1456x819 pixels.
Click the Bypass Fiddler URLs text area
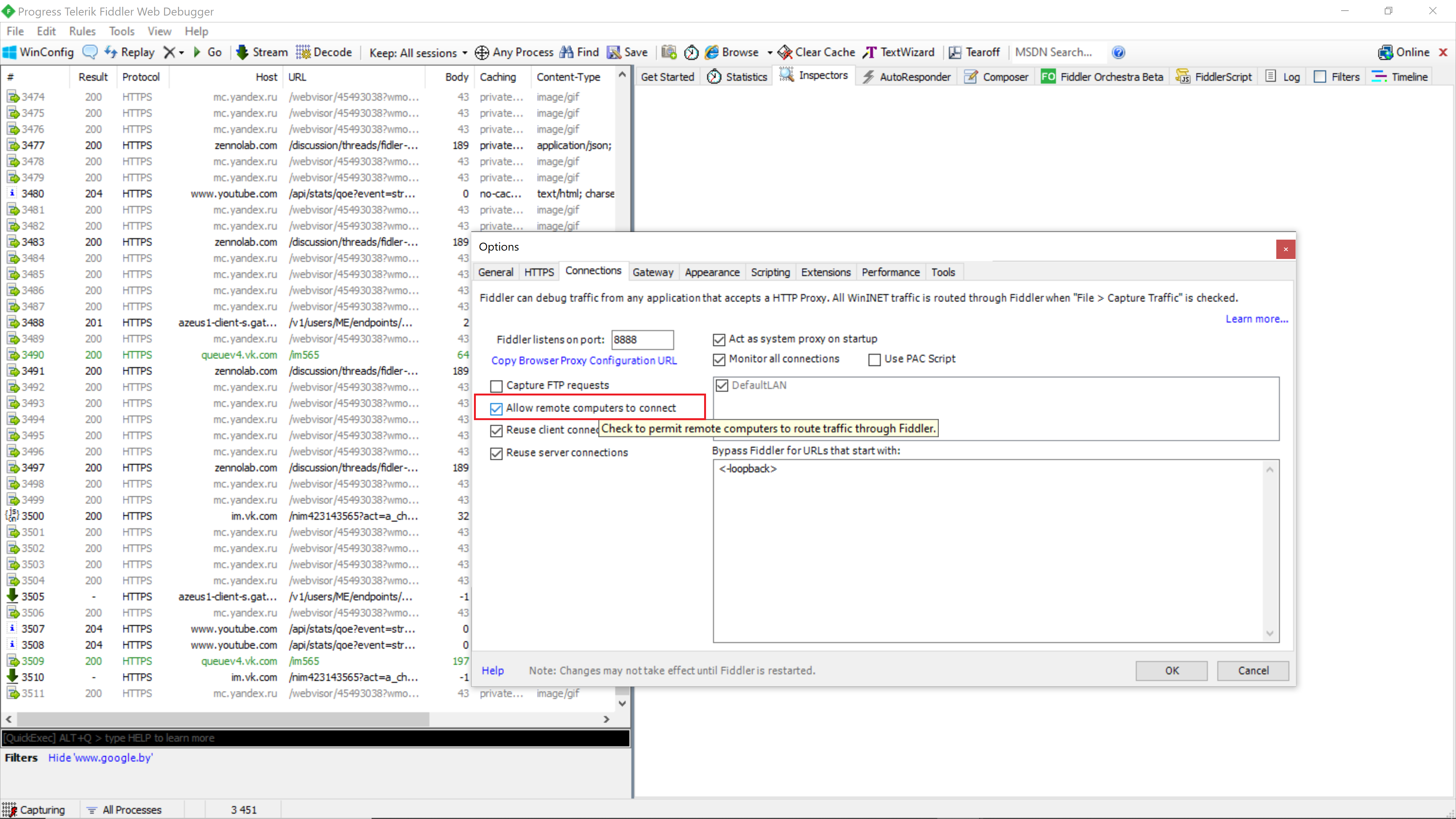coord(996,551)
